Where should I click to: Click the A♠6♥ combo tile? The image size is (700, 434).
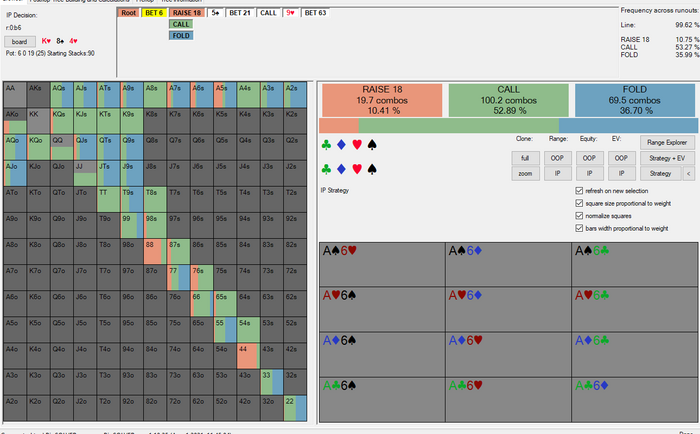tap(382, 264)
